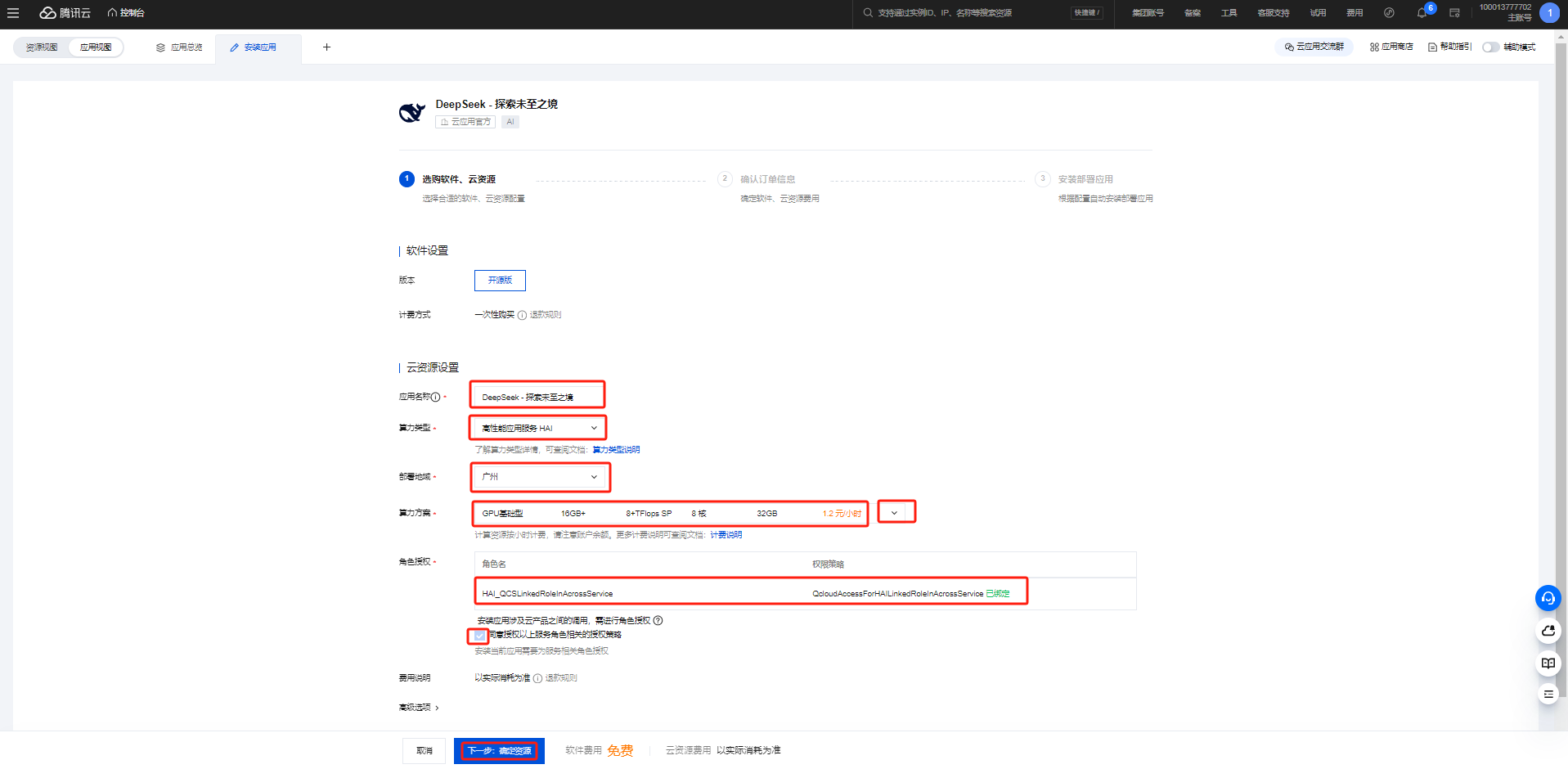The image size is (1568, 769).
Task: Expand the 算力方案 plan list arrow
Action: pos(895,513)
